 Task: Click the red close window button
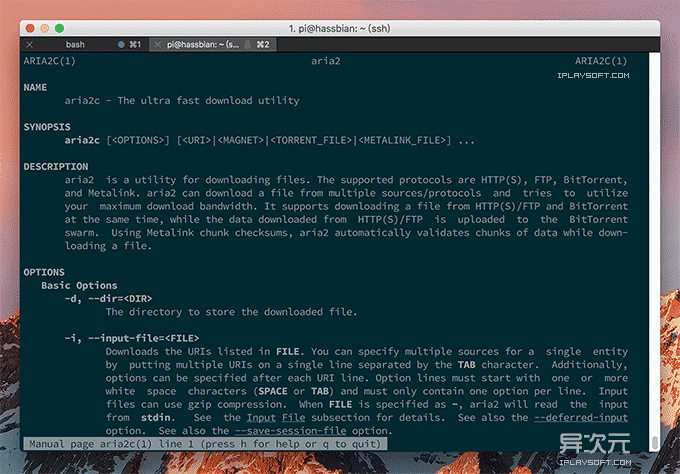click(30, 28)
